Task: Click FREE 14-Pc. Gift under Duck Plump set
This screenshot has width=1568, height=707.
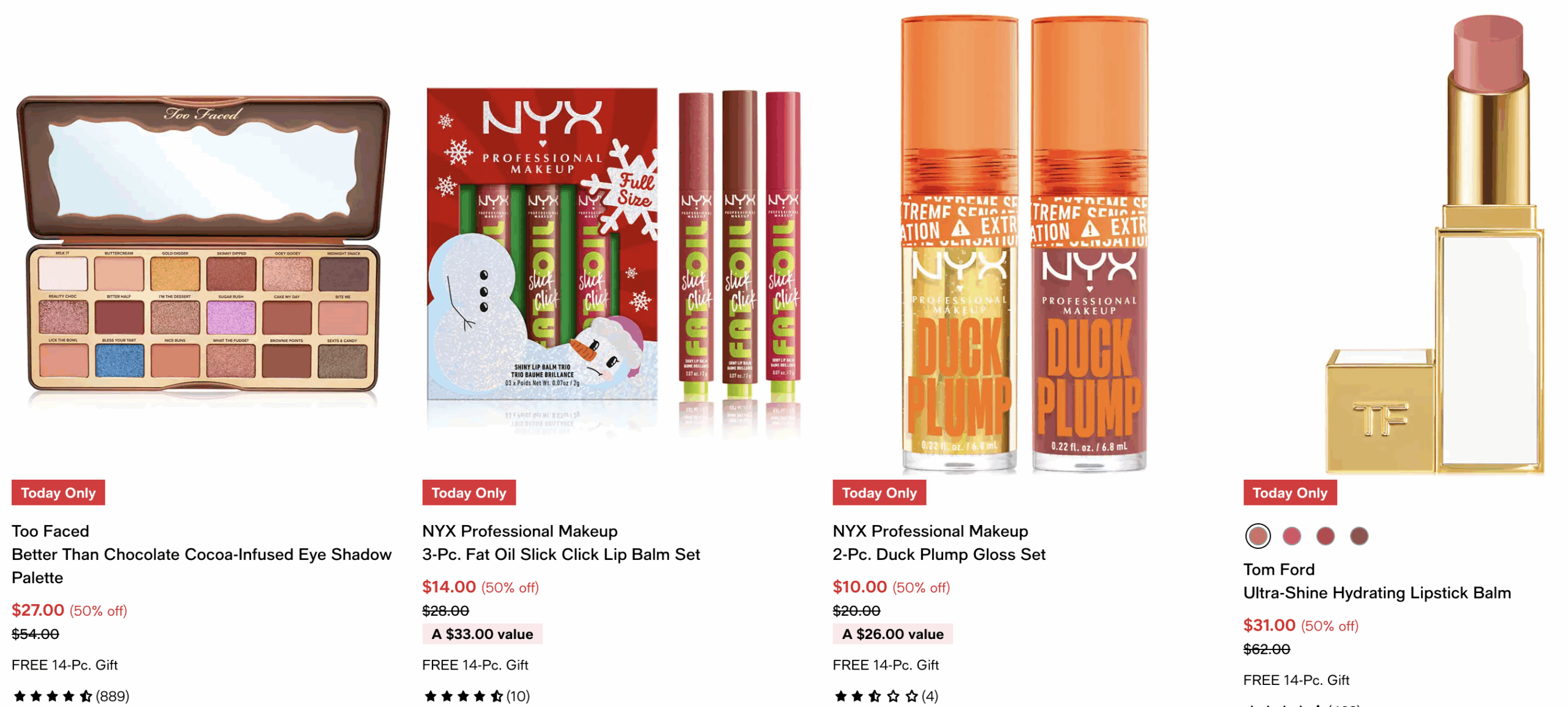Action: [x=885, y=665]
